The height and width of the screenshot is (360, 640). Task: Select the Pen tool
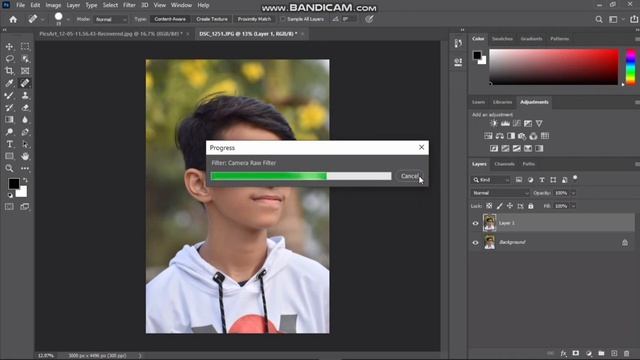pos(25,132)
